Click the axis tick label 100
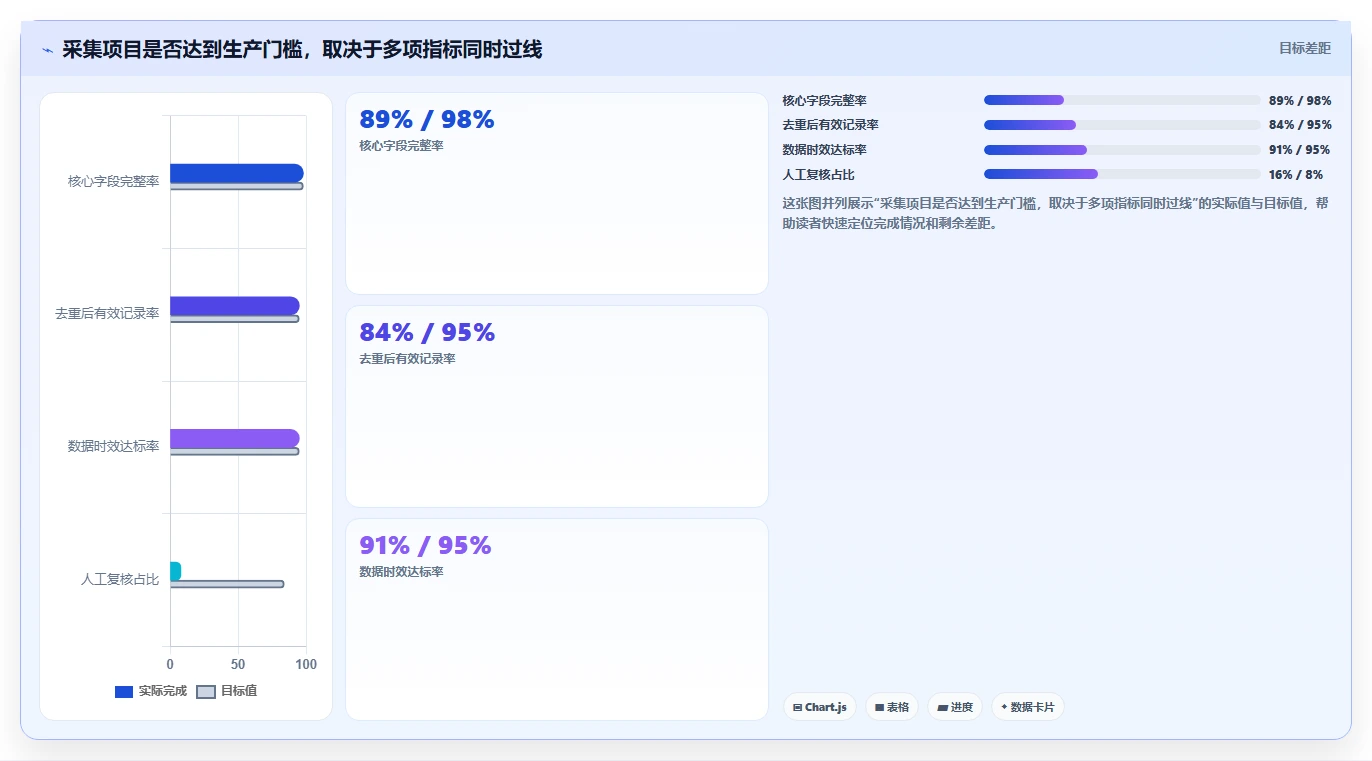 click(x=306, y=665)
